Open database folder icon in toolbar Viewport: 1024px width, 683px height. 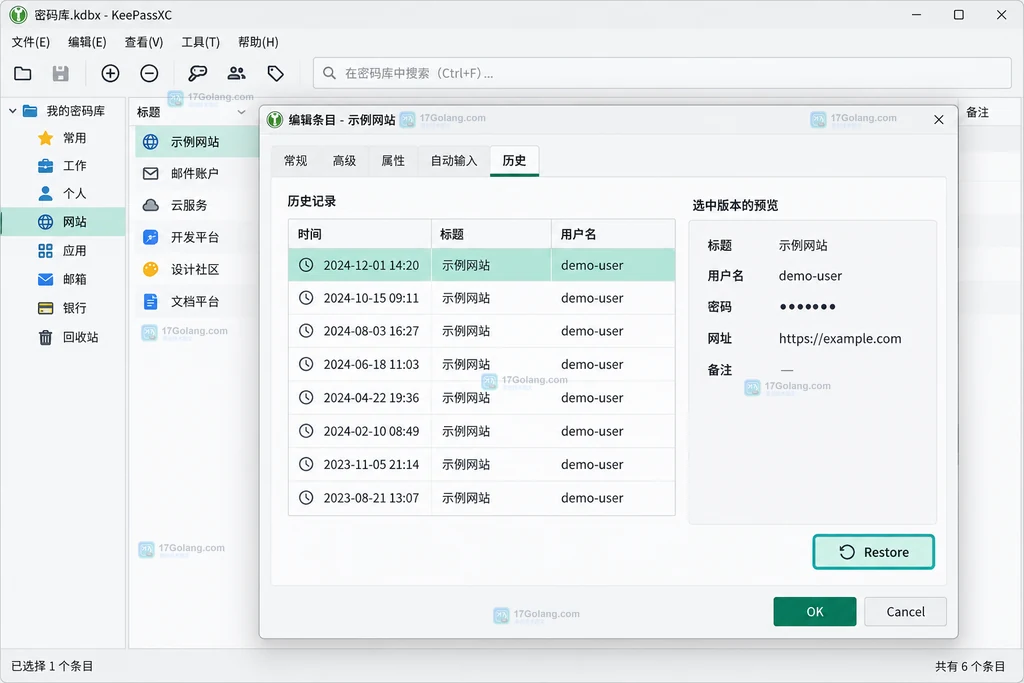(x=23, y=73)
